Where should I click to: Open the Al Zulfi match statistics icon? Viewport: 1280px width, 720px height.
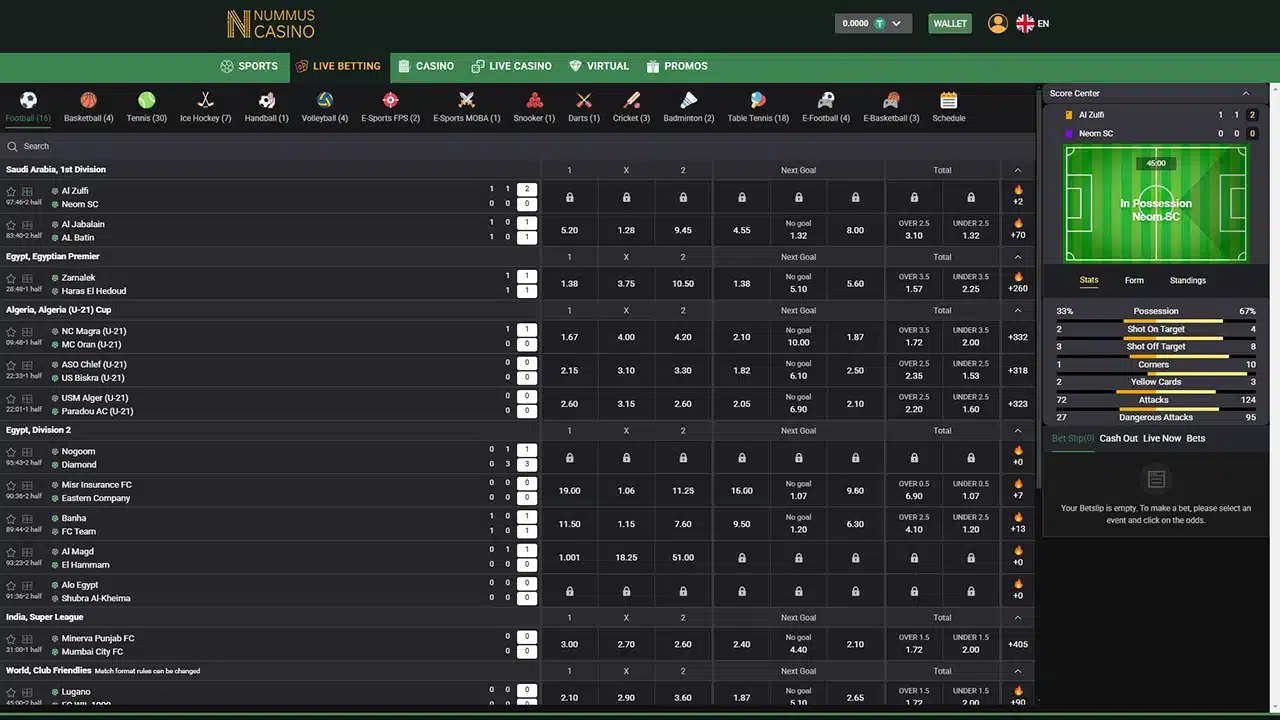click(x=27, y=191)
